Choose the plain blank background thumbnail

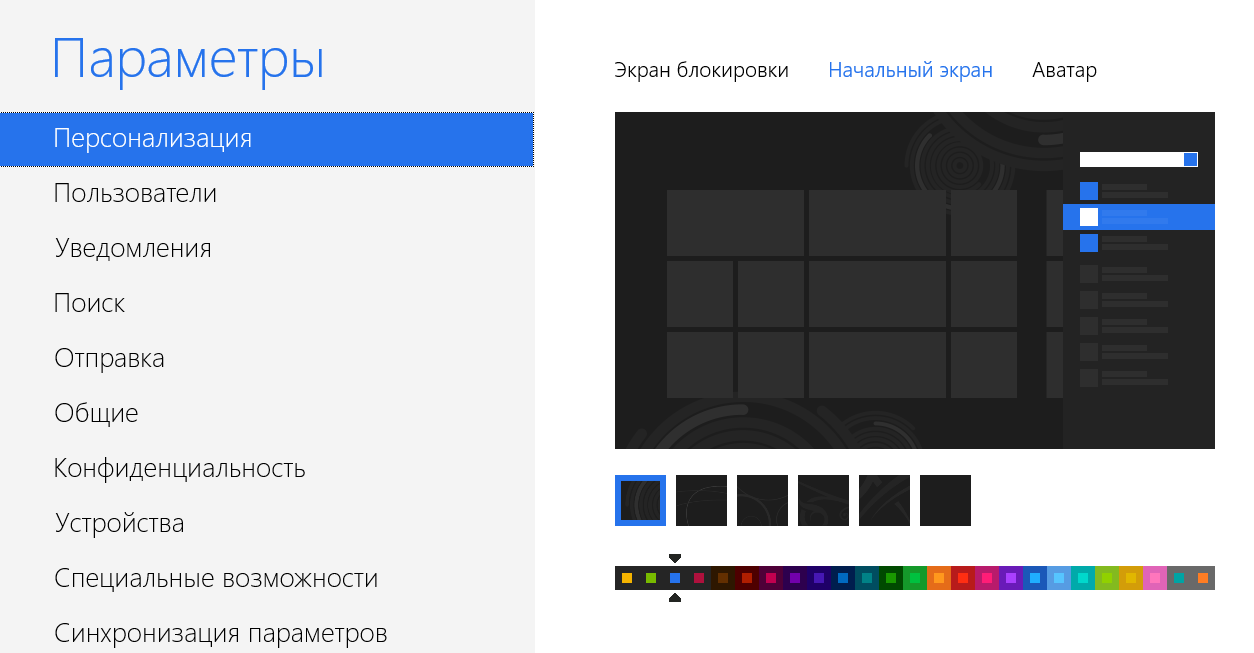[x=945, y=500]
